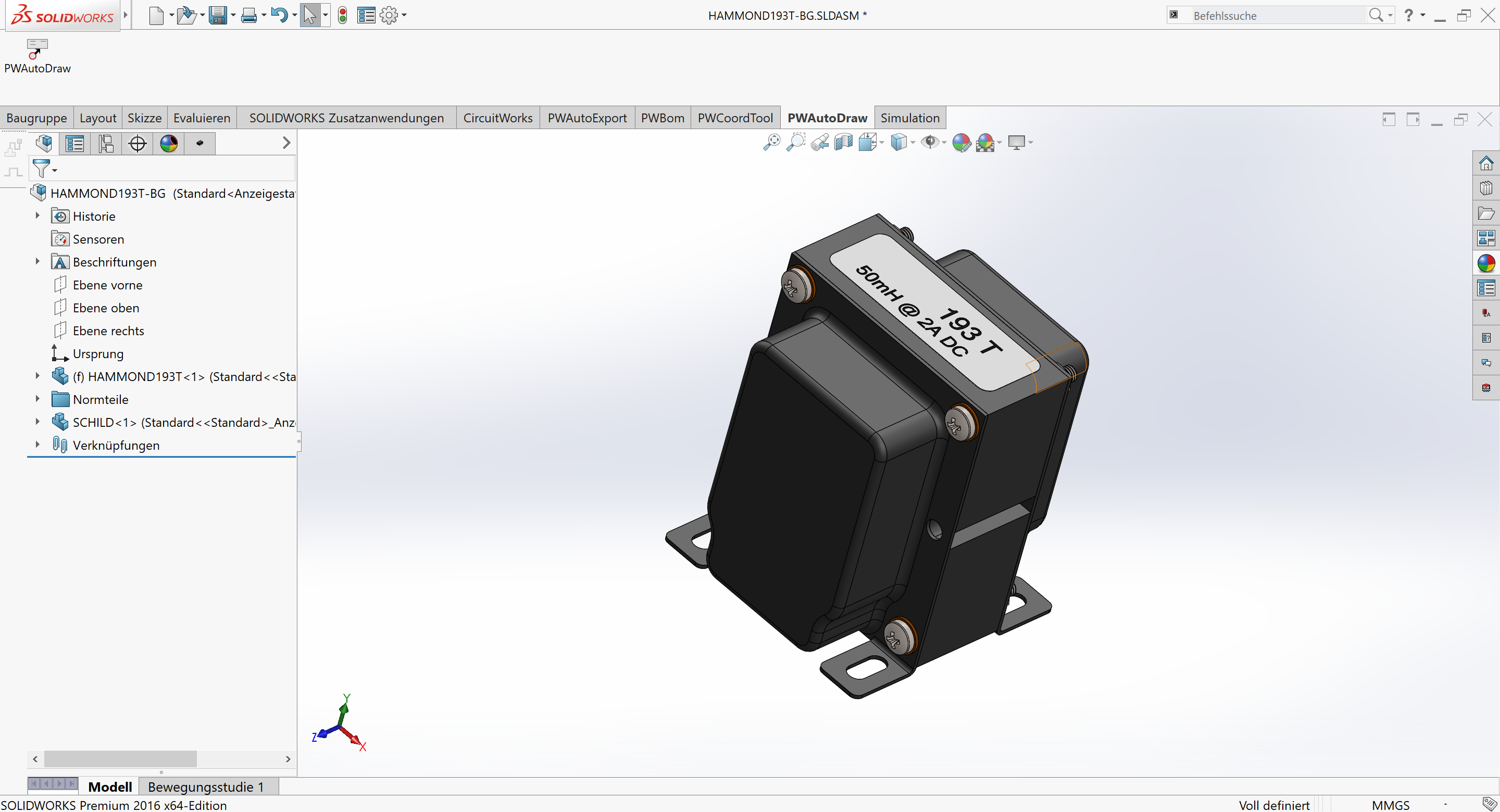Expand the Verknüpfungen node
This screenshot has width=1500, height=812.
(x=37, y=445)
